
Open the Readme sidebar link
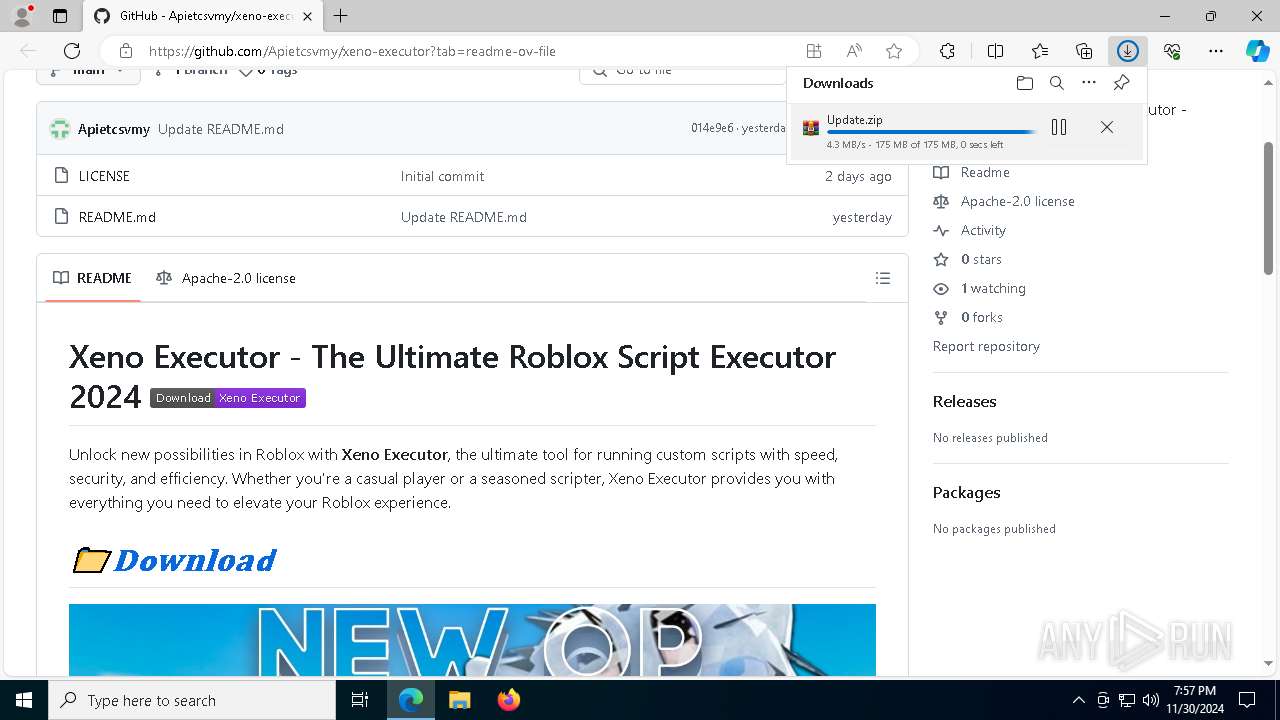coord(972,172)
